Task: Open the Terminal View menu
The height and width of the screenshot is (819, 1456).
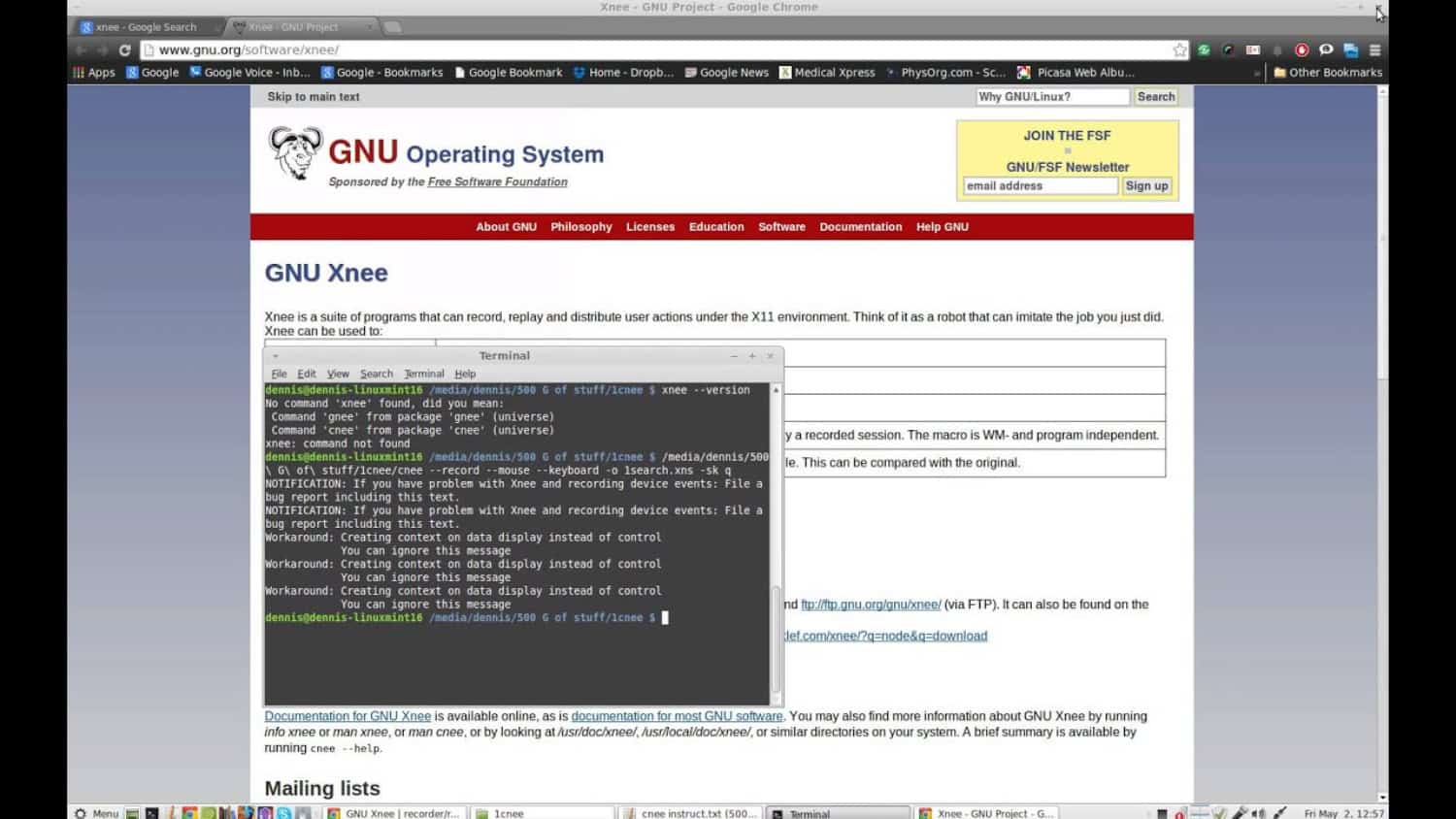Action: [x=338, y=374]
